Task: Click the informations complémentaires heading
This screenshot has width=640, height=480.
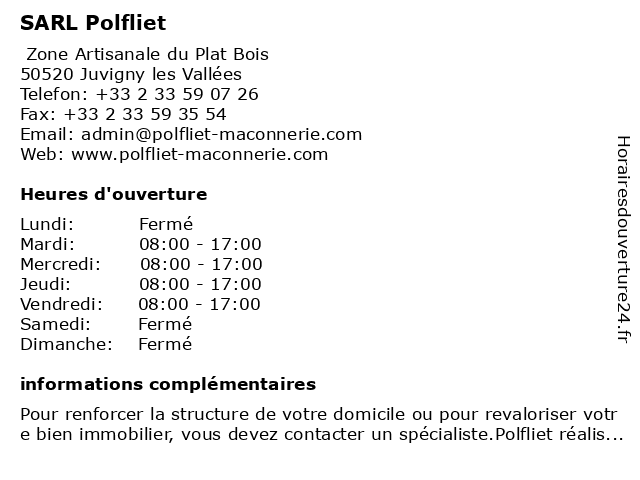Action: click(168, 384)
